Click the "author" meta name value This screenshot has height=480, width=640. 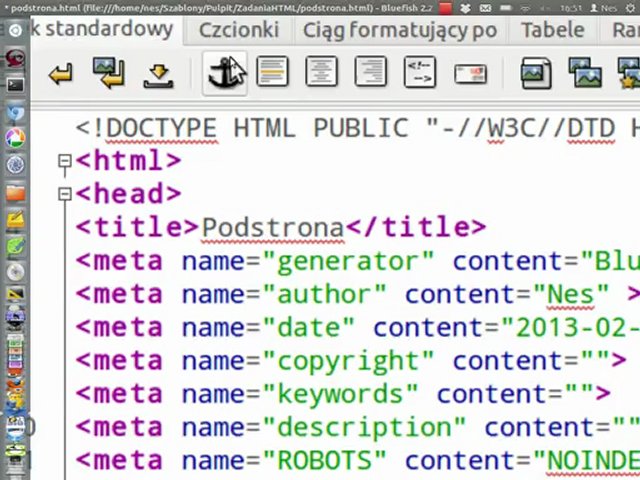point(325,294)
